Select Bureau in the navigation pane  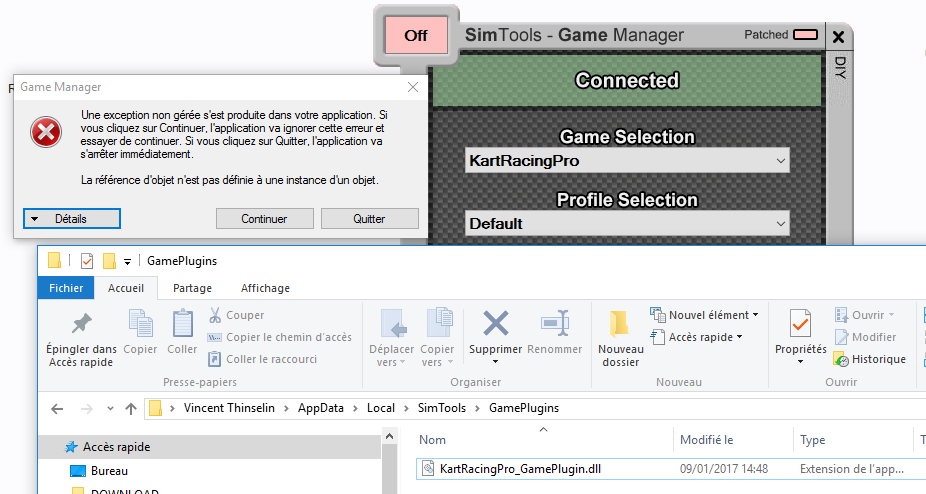click(109, 470)
